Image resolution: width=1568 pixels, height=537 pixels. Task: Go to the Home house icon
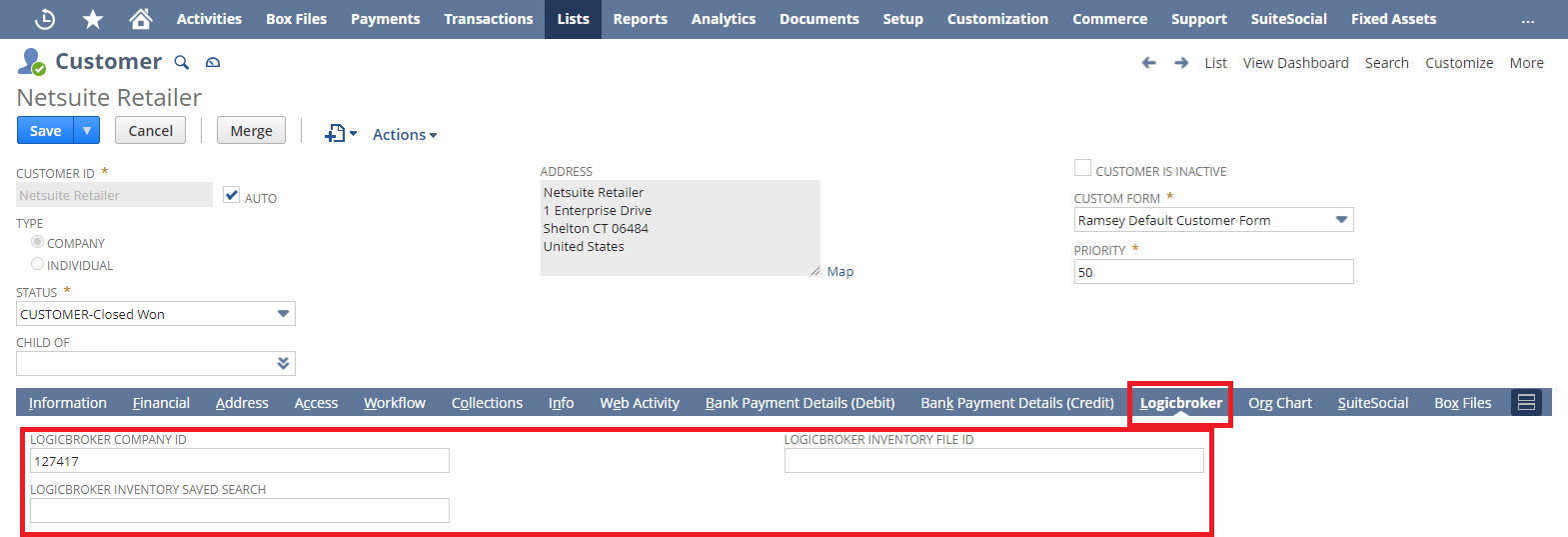coord(141,19)
